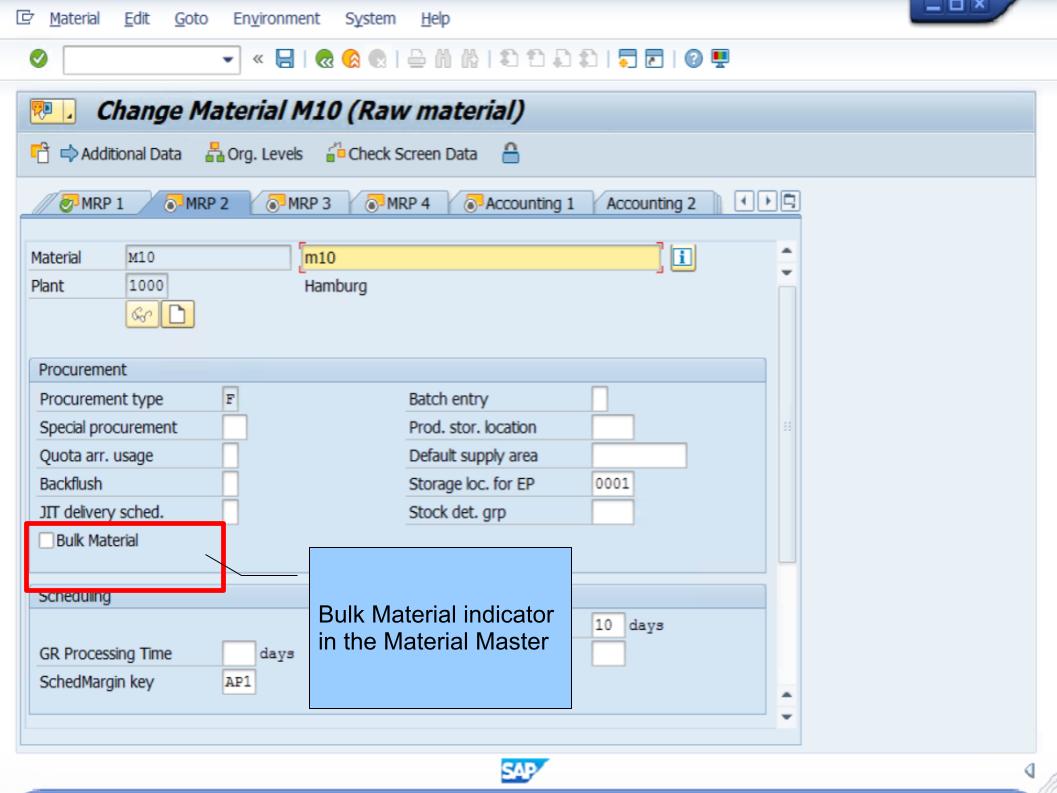Switch to MRP 2 tab
Screen dimensions: 1057x793
pos(197,203)
